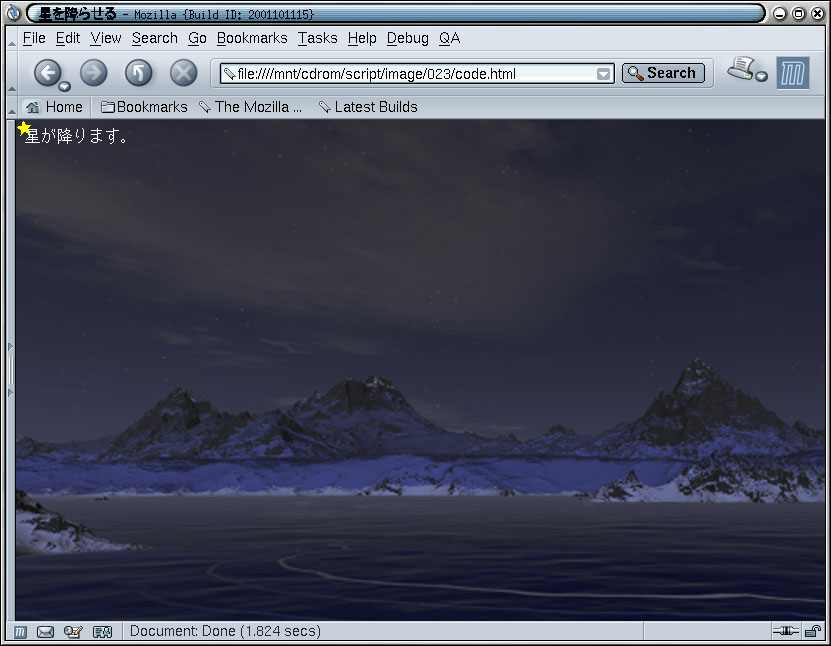The image size is (831, 646).
Task: Open the Edit menu
Action: click(x=68, y=38)
